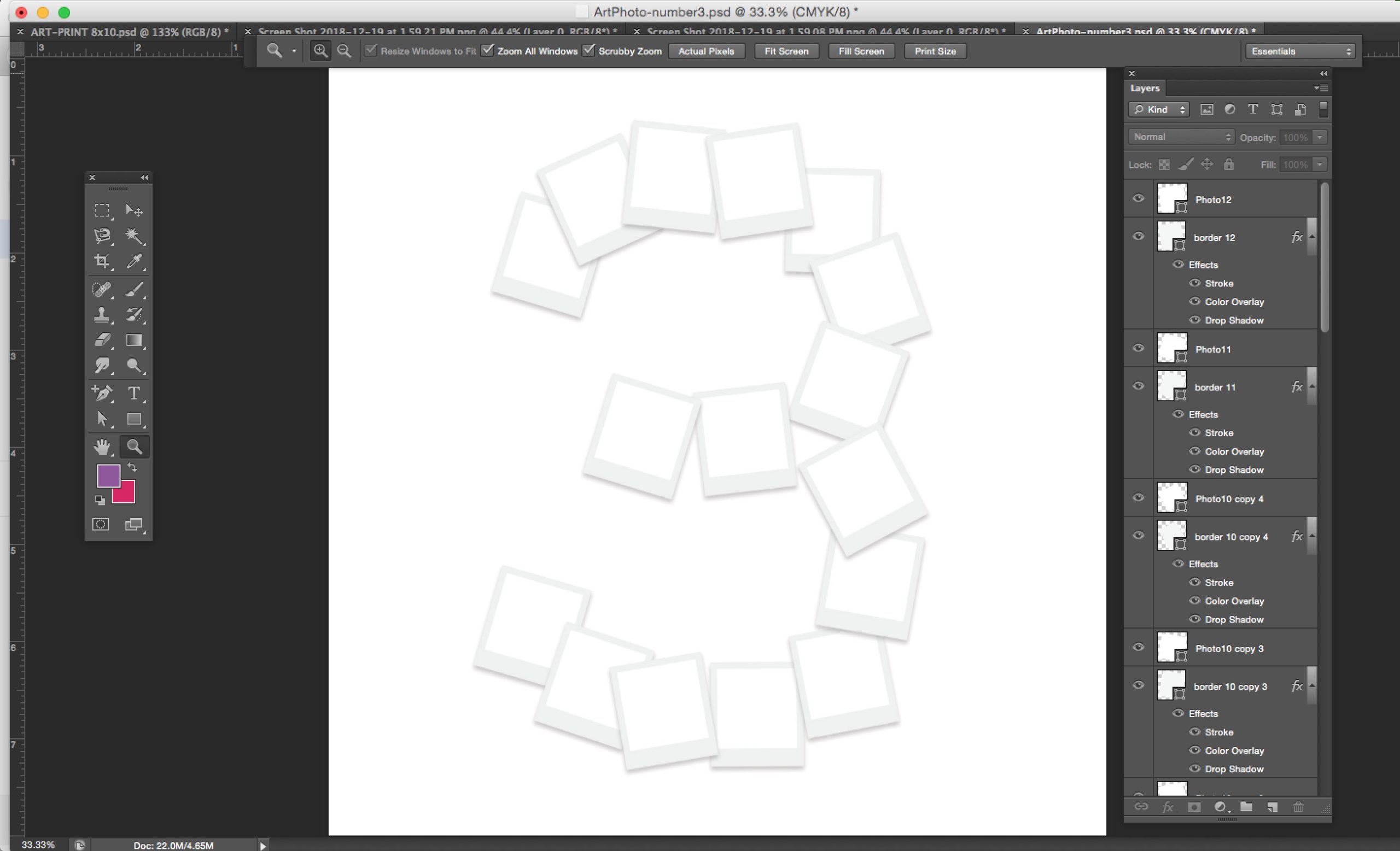Select the Gradient tool

[134, 340]
